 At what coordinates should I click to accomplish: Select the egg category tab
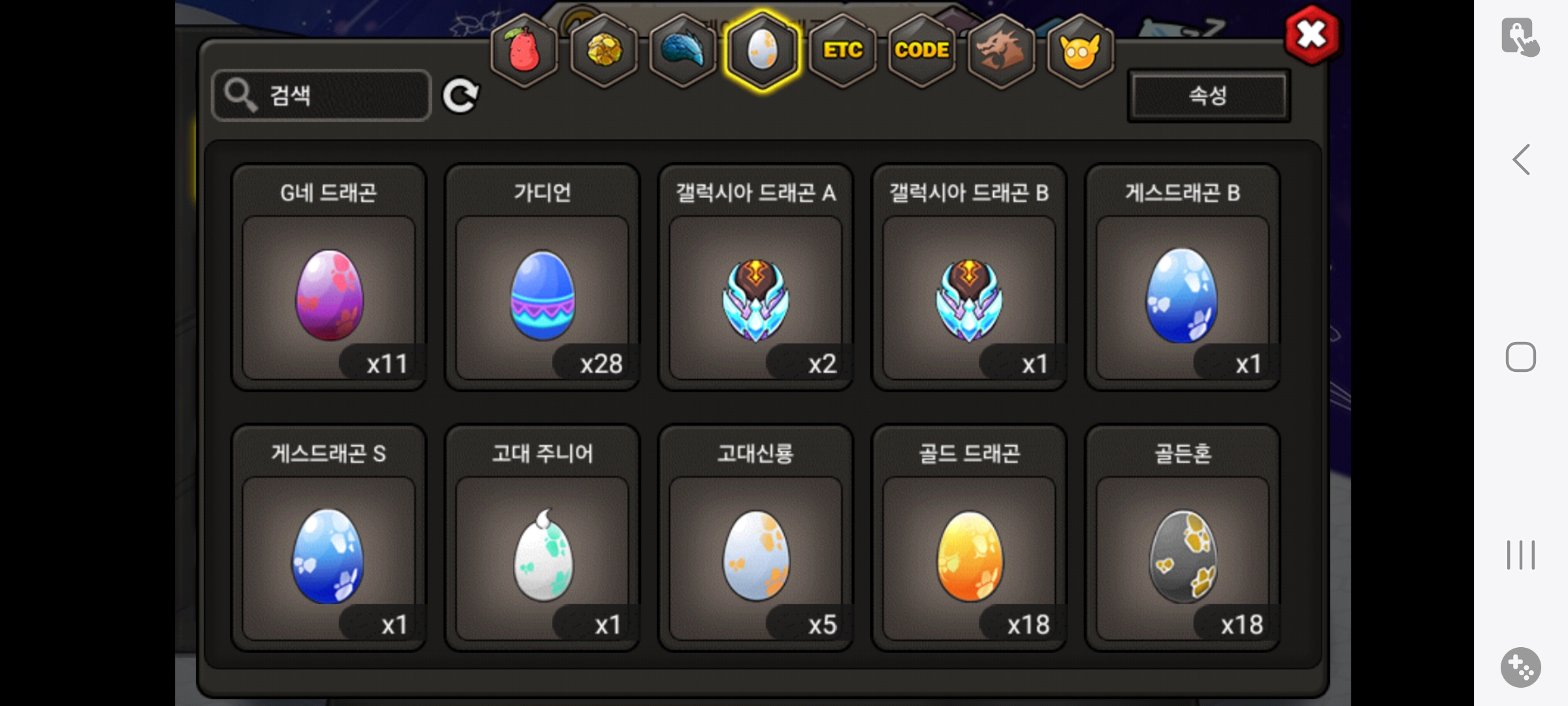coord(762,51)
